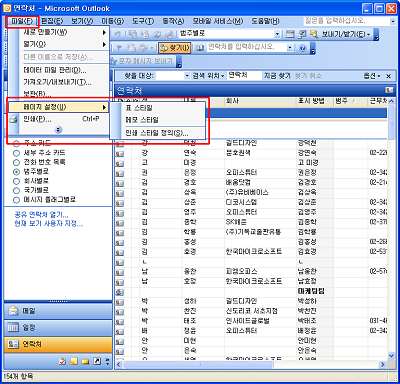
Task: Select 세부 주소 카드 view option
Action: point(16,153)
